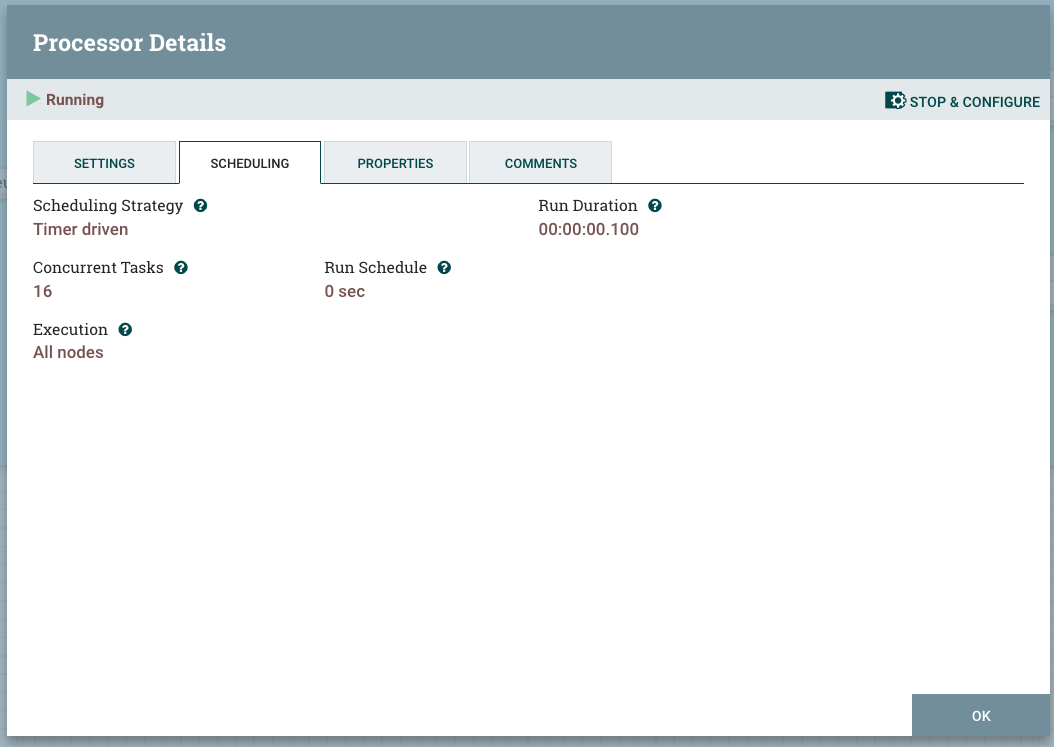1054x747 pixels.
Task: Click the Scheduling Strategy help icon
Action: tap(200, 206)
